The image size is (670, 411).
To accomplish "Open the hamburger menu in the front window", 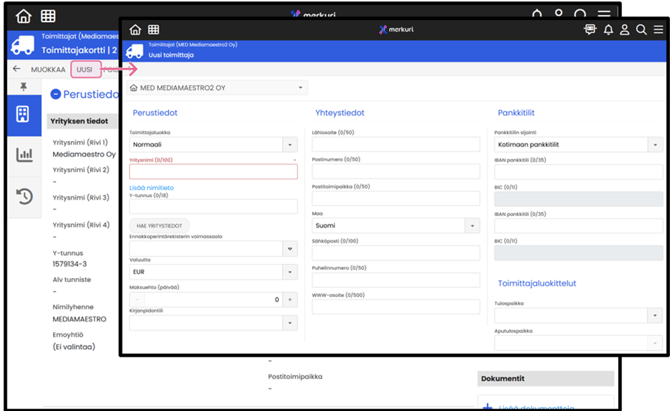I will [657, 30].
